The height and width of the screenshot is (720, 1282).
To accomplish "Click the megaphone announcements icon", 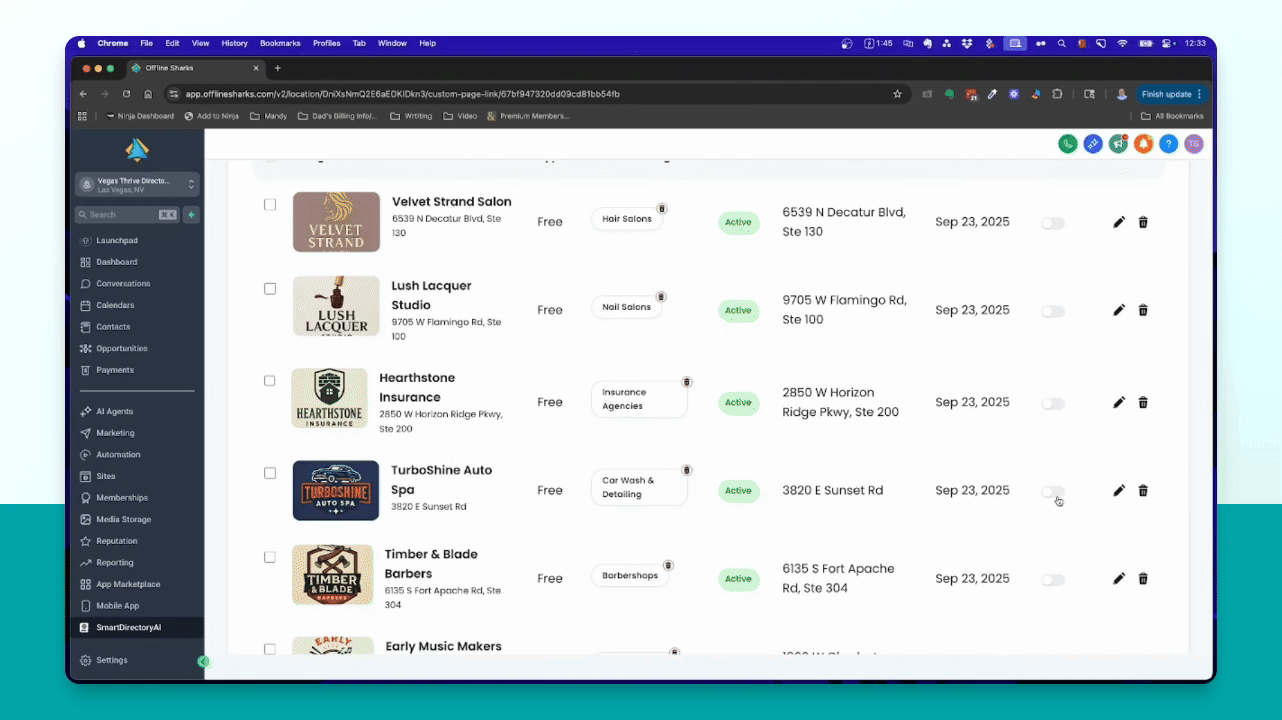I will click(1118, 144).
